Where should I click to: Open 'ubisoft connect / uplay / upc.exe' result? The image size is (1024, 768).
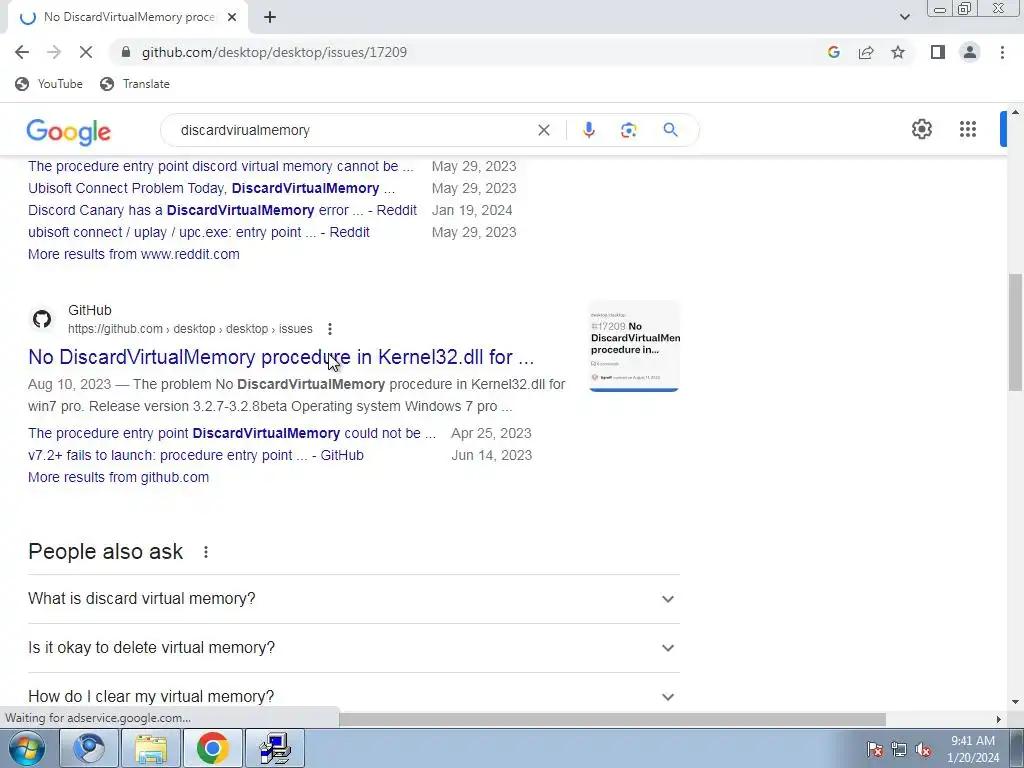(199, 232)
